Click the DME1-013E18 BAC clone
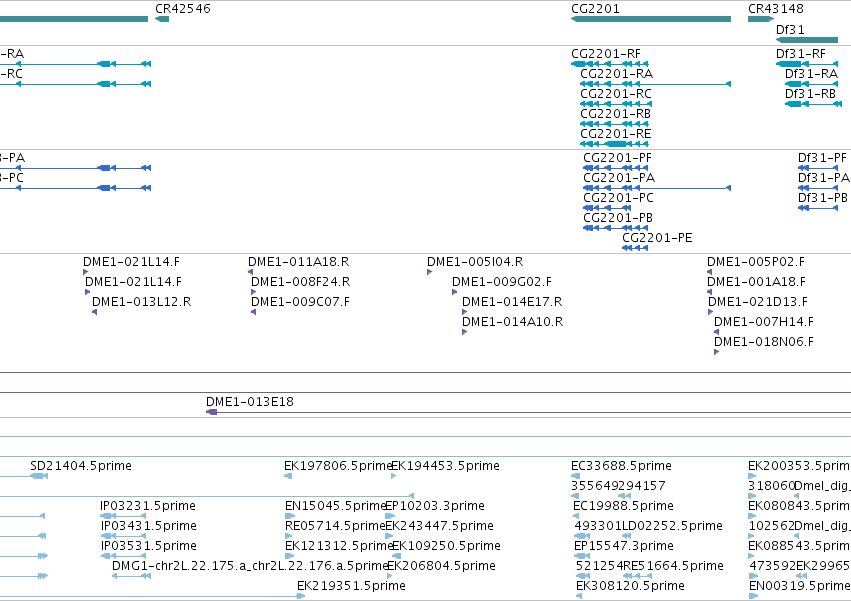The height and width of the screenshot is (601, 851). 529,412
